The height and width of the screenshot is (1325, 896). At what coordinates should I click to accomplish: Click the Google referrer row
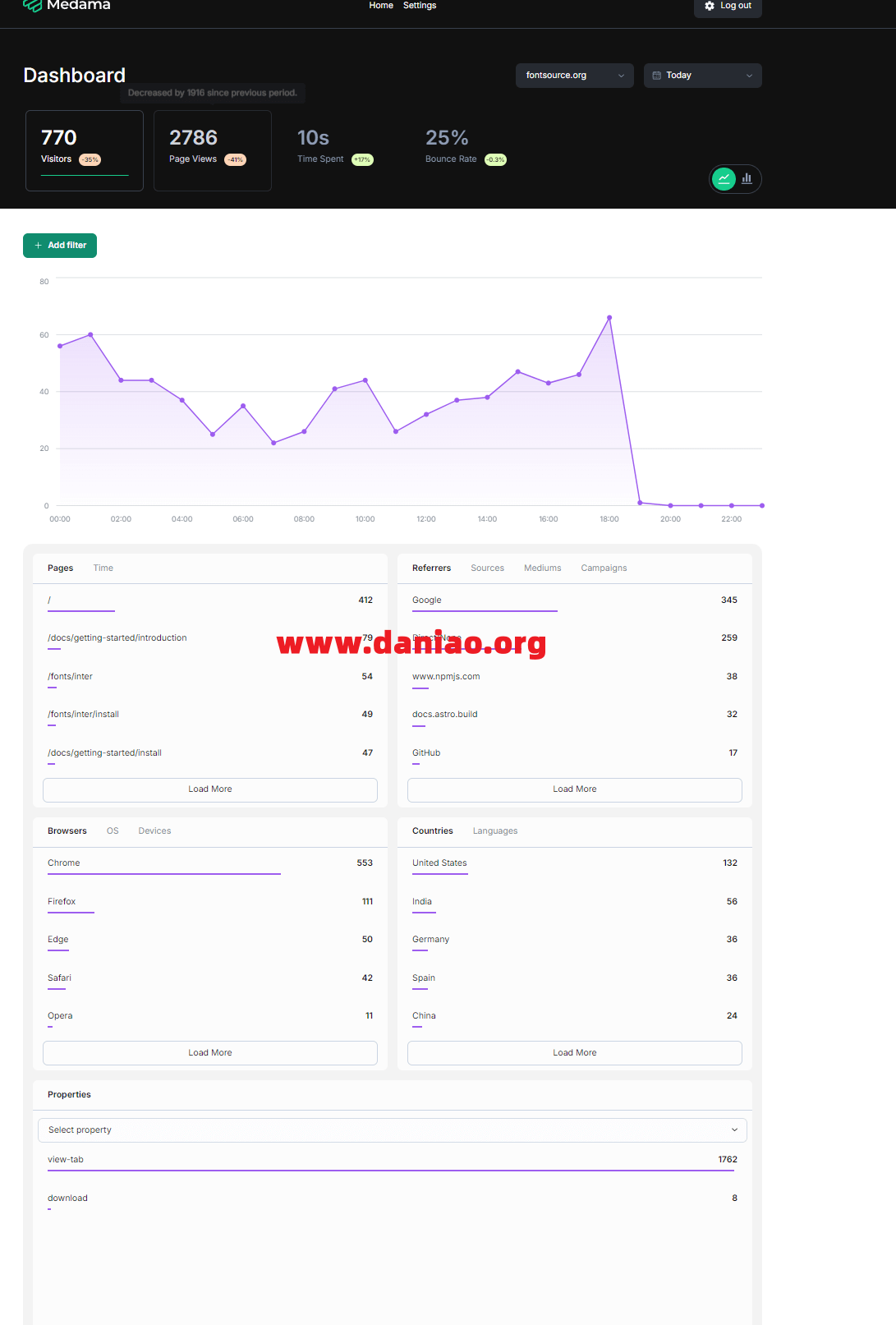[574, 600]
